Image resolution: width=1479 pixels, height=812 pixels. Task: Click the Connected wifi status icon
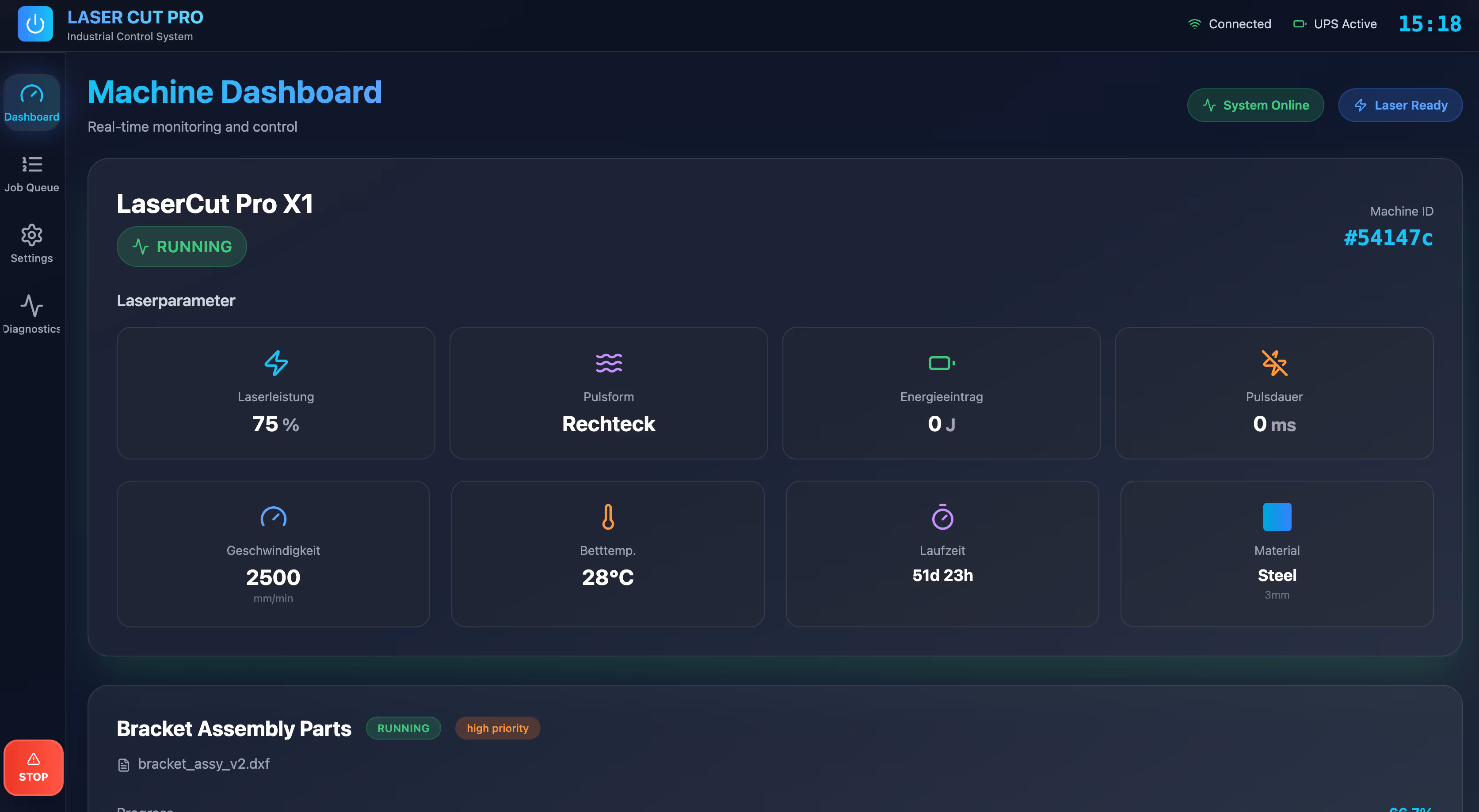[x=1194, y=24]
